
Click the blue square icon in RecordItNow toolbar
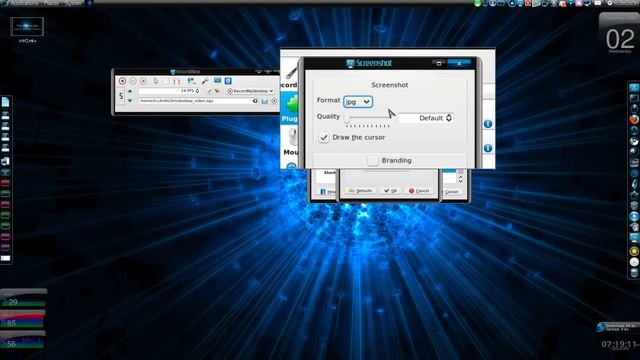(228, 81)
